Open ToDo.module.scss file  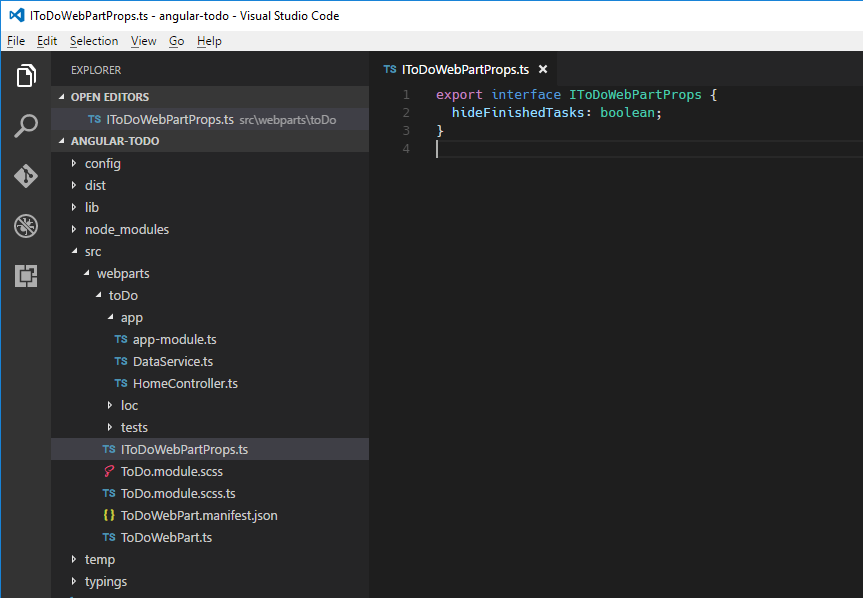[x=172, y=471]
